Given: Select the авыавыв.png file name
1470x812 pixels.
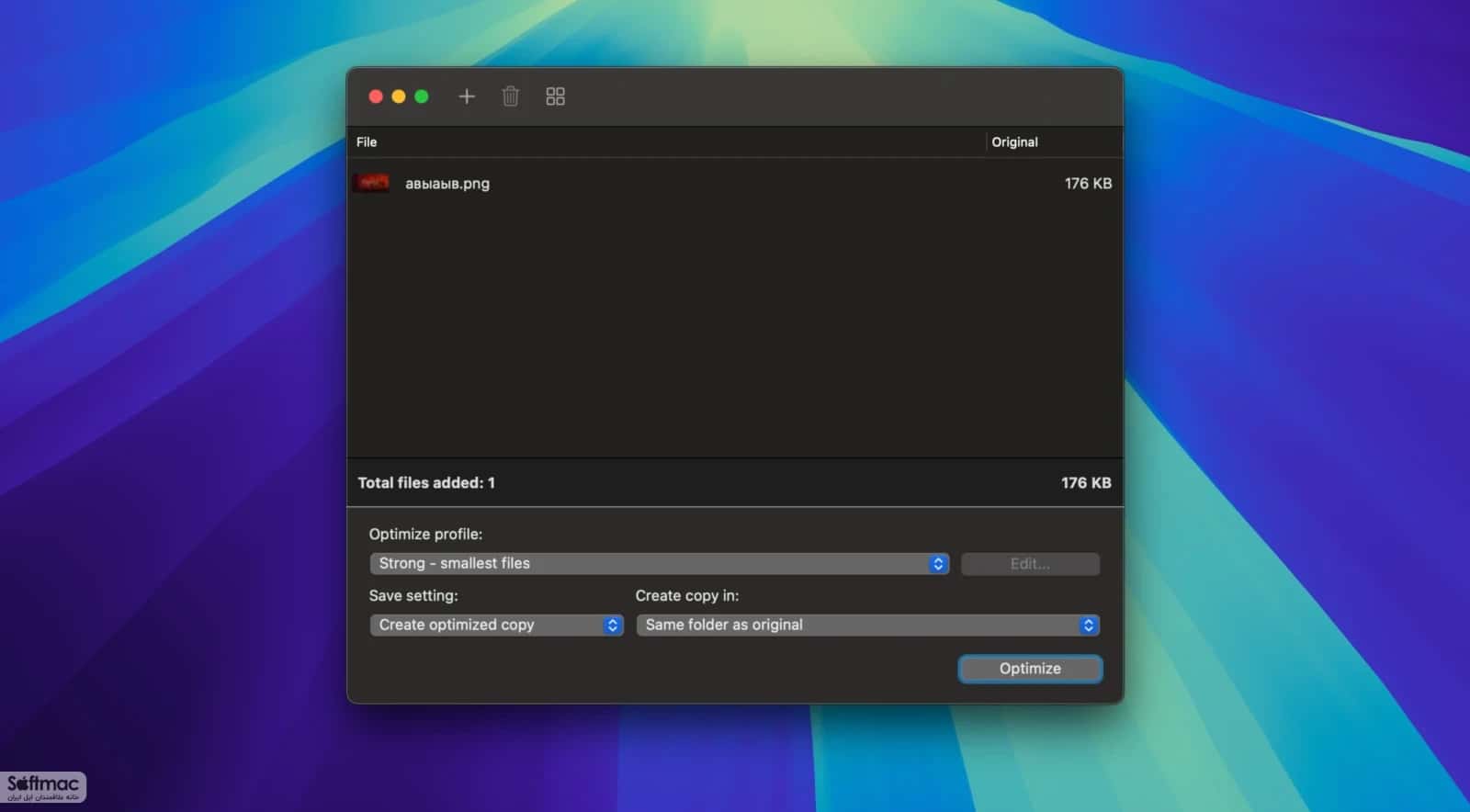Looking at the screenshot, I should pyautogui.click(x=447, y=184).
